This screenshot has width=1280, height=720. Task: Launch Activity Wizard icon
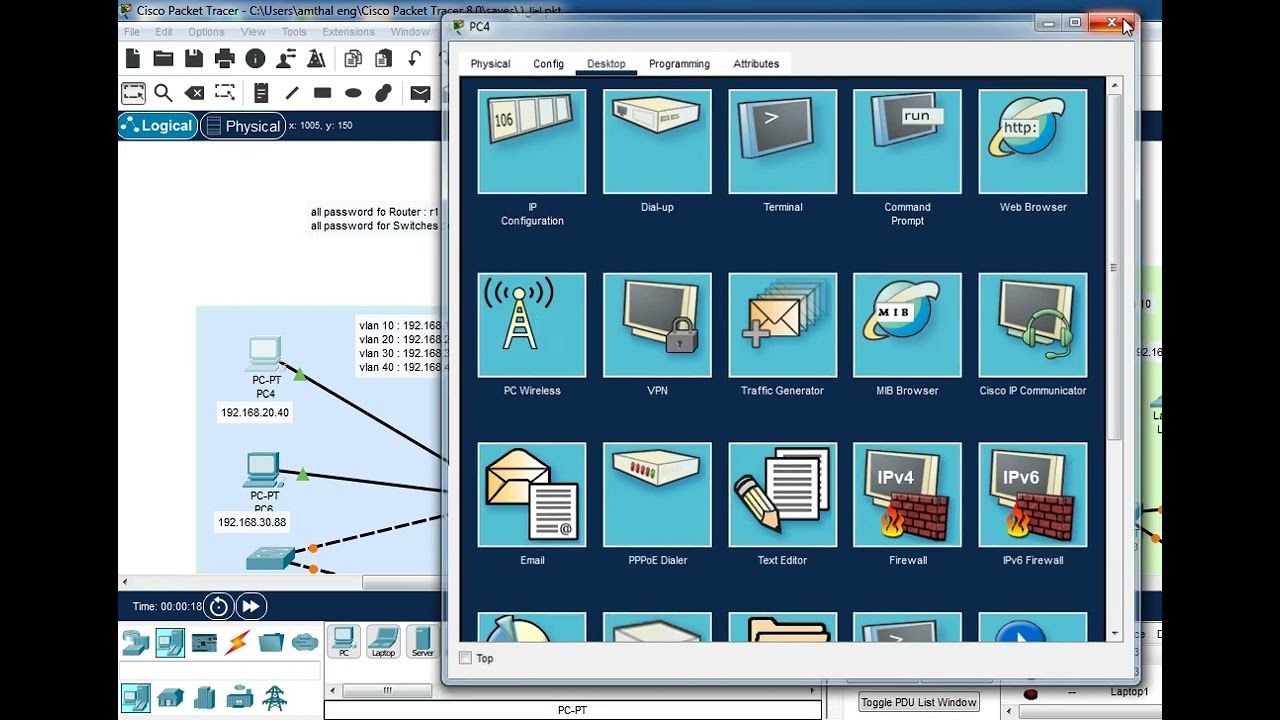point(316,59)
